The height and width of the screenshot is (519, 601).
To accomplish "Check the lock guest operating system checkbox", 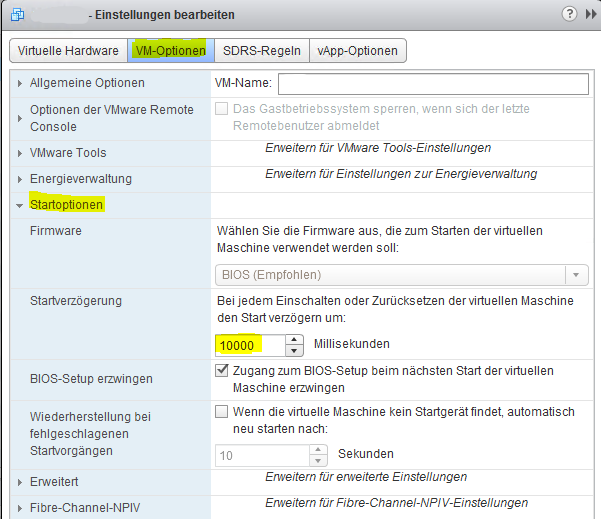I will (223, 108).
